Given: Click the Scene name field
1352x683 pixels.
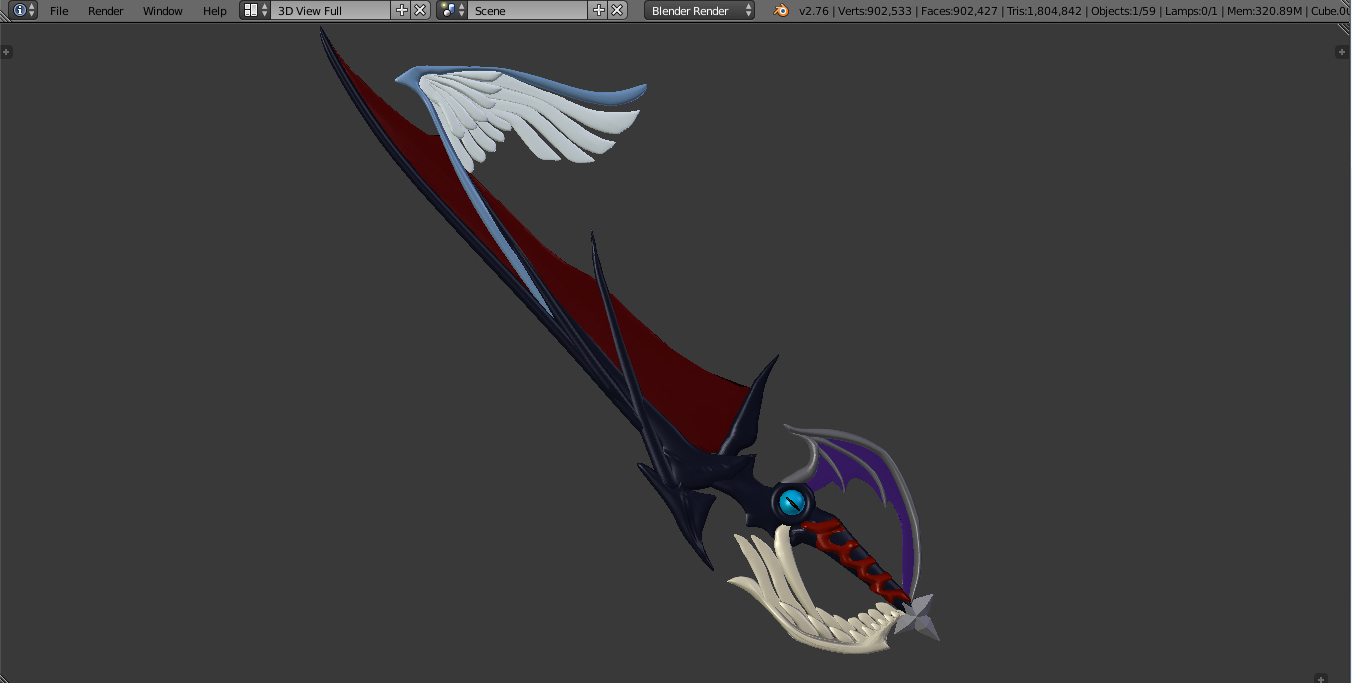Looking at the screenshot, I should pyautogui.click(x=528, y=10).
